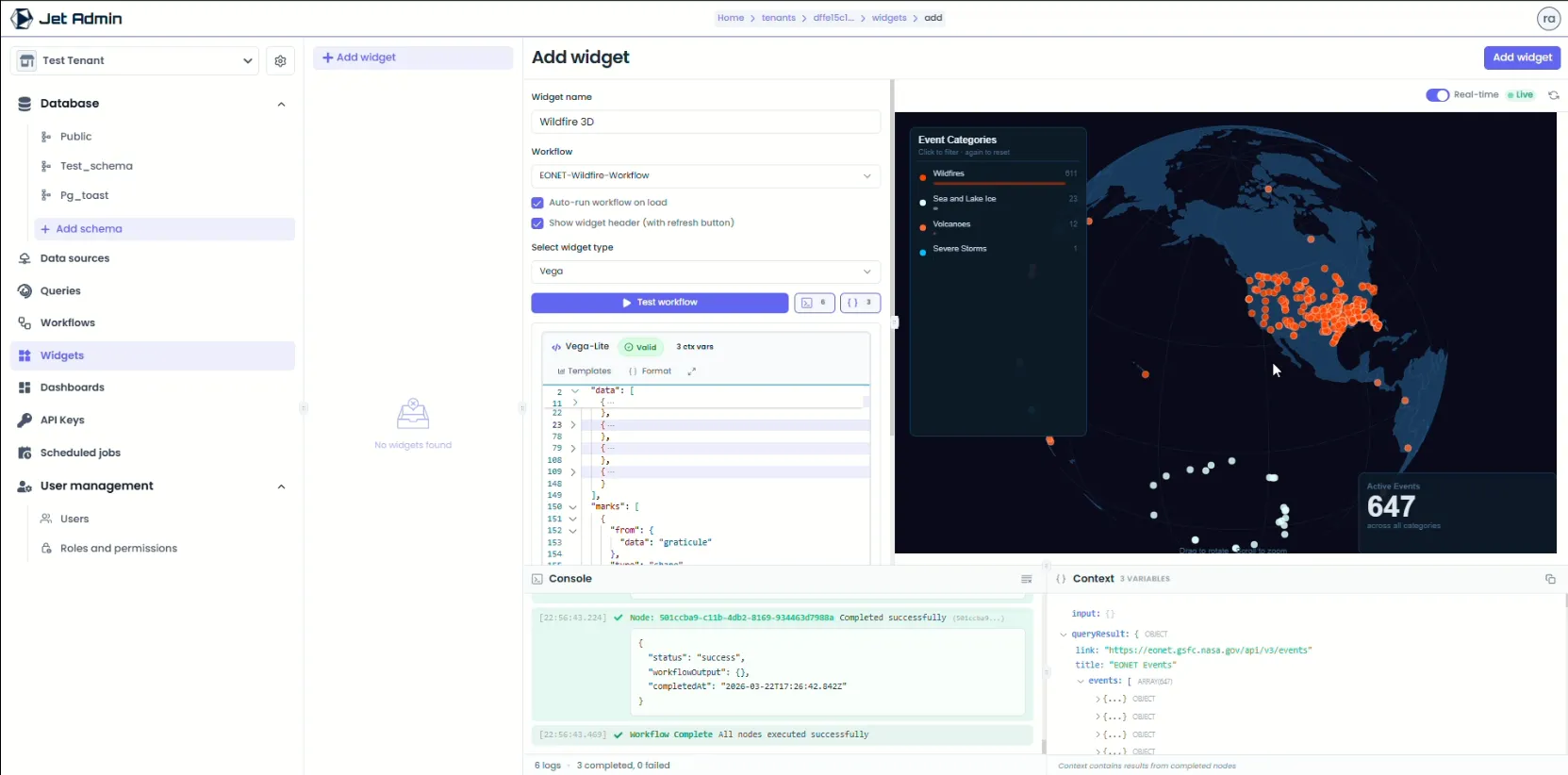
Task: Click the tenant building icon
Action: [x=27, y=60]
